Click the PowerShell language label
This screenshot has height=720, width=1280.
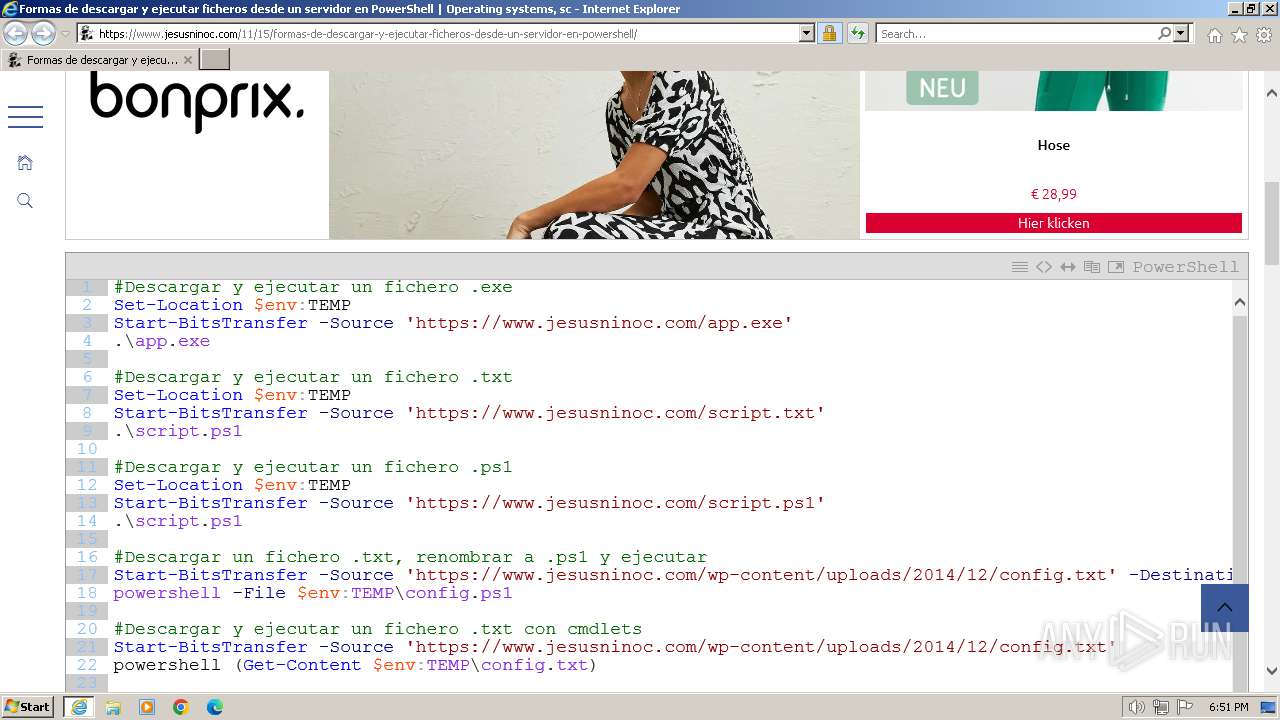(x=1185, y=267)
